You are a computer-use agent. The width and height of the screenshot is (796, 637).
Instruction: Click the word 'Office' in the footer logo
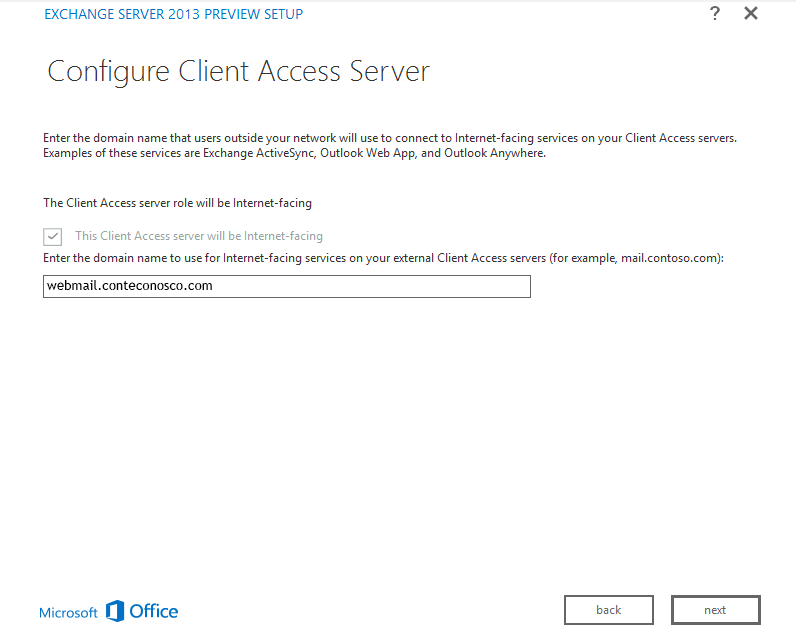pos(154,611)
